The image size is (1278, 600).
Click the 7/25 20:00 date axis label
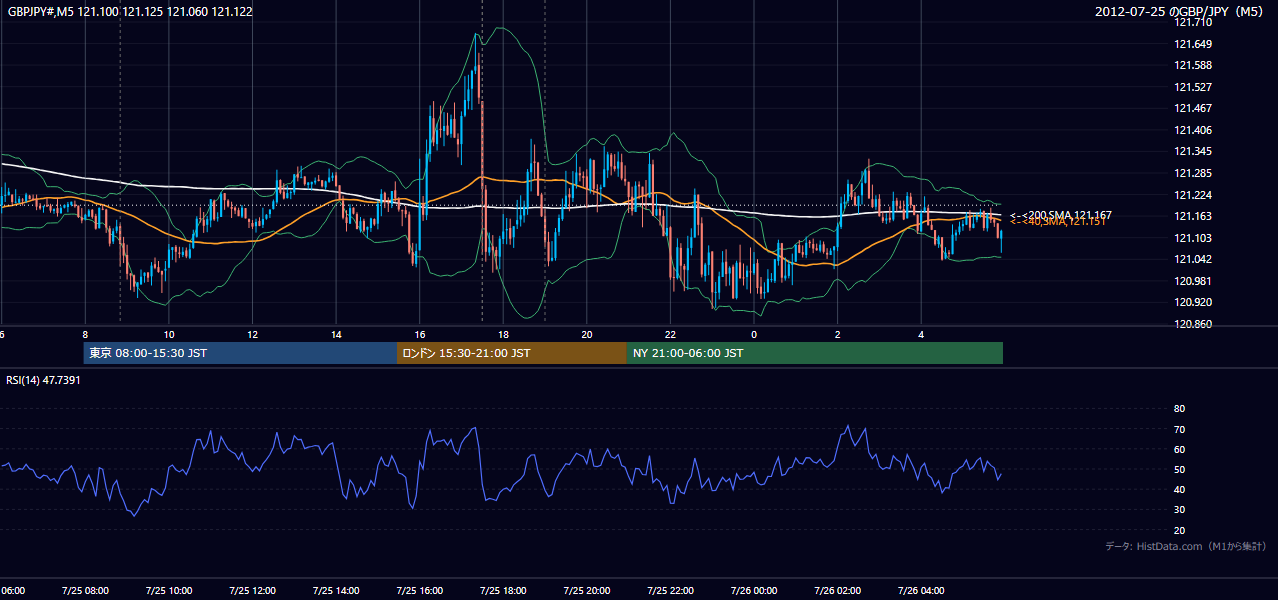coord(586,591)
